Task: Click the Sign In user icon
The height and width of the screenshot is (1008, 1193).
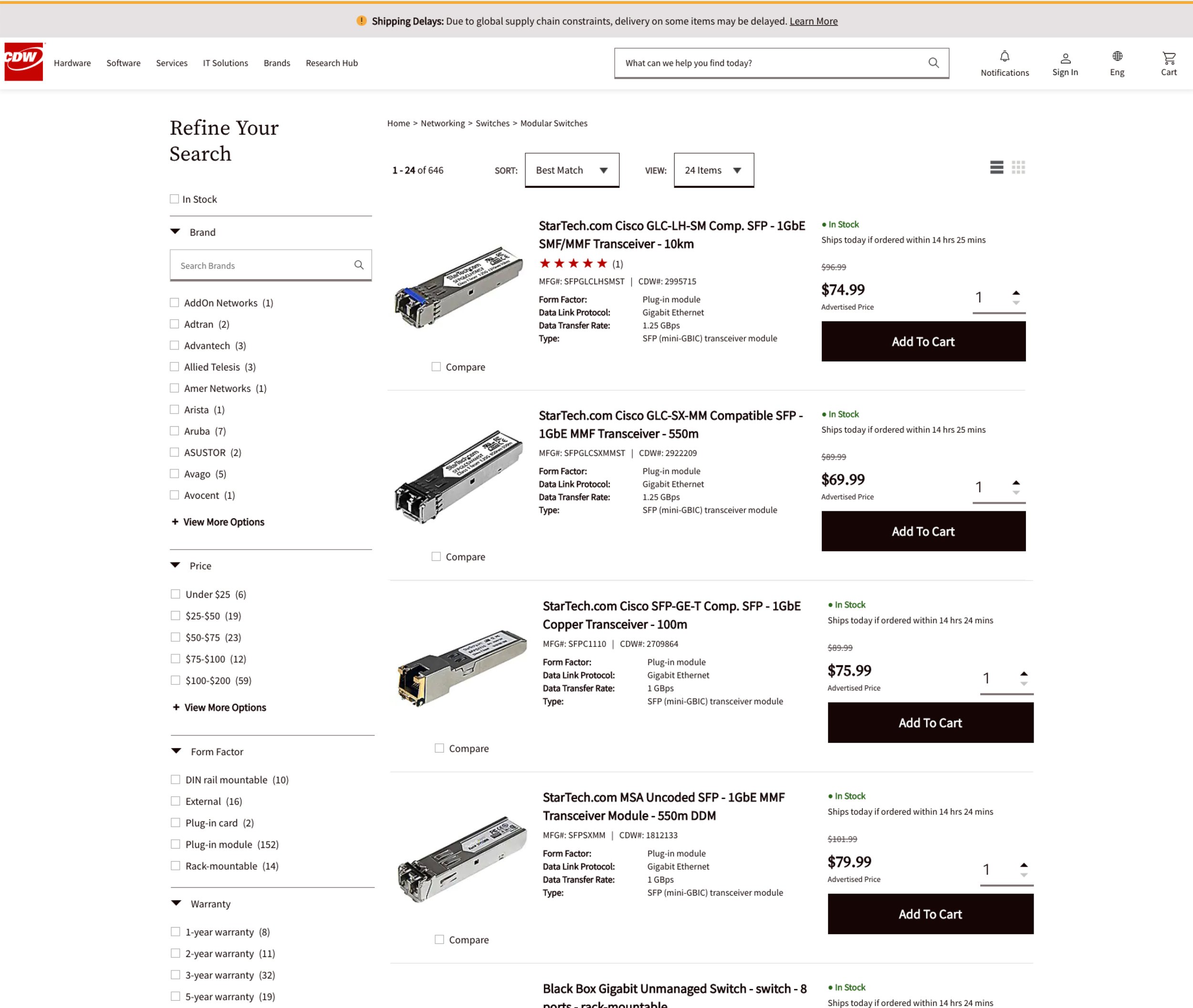Action: coord(1065,58)
